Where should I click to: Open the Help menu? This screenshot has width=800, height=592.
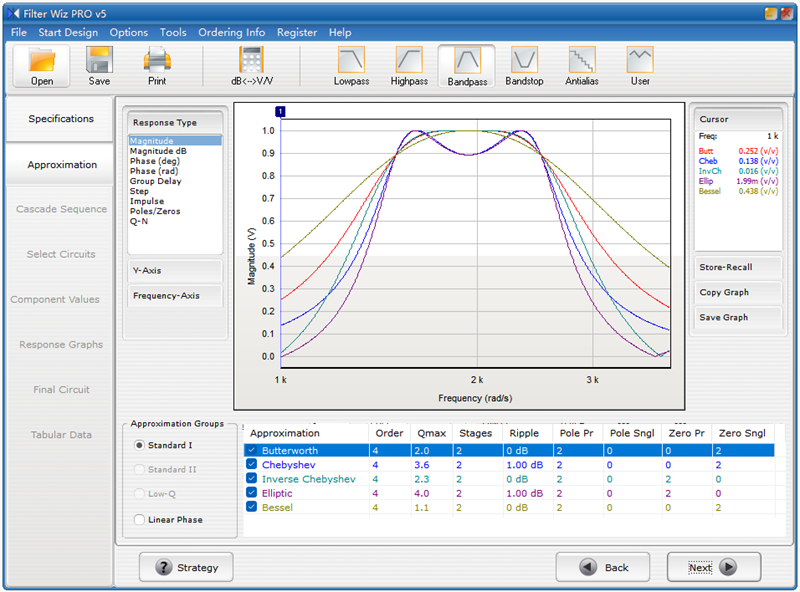pos(340,32)
